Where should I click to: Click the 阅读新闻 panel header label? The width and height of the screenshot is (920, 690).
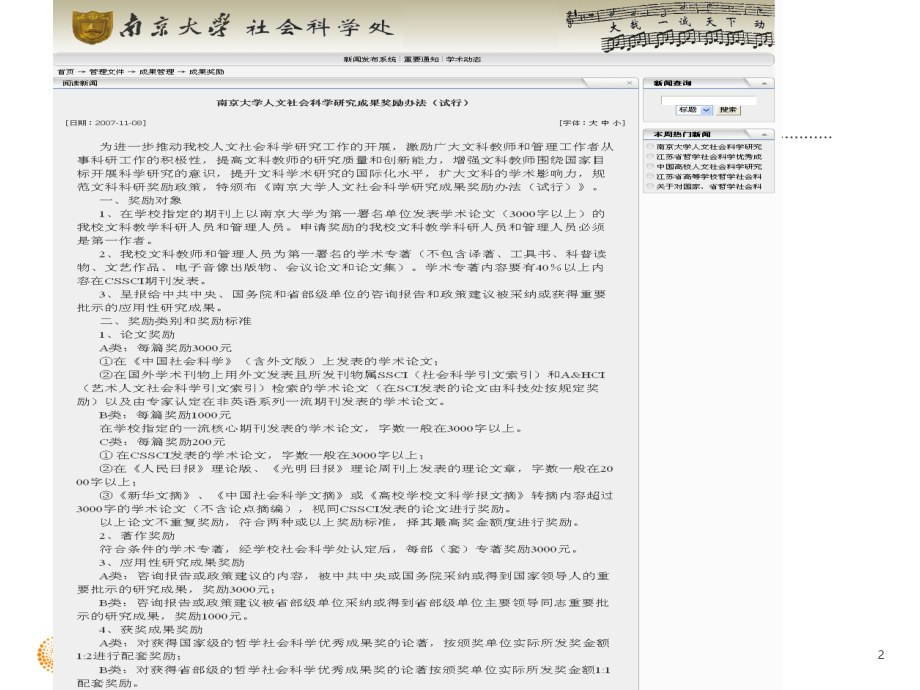click(80, 83)
